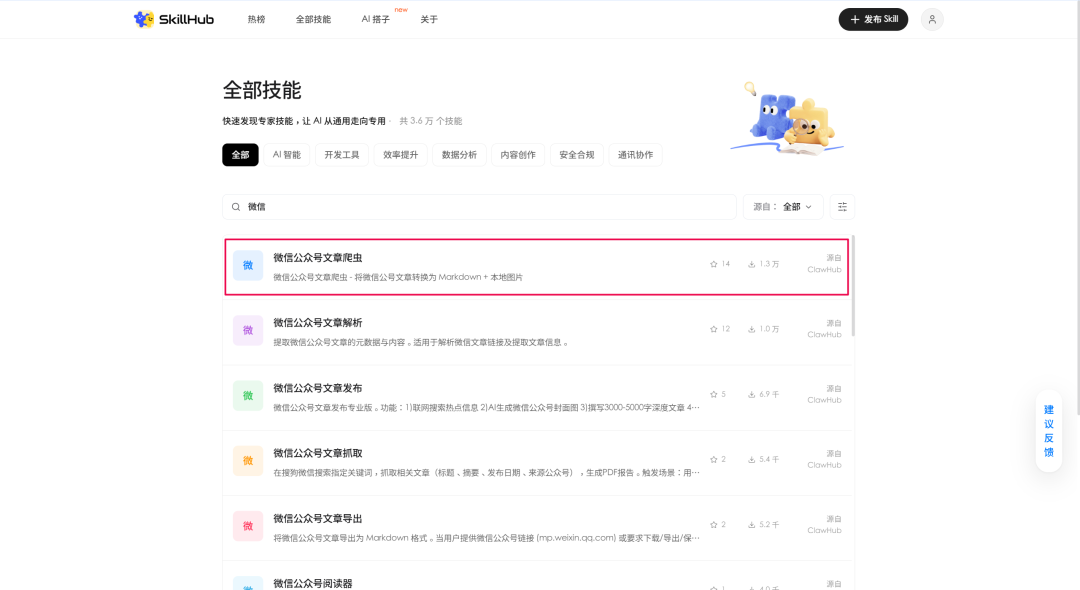
Task: Open 微信公众号文章发布 skill title
Action: [x=318, y=388]
